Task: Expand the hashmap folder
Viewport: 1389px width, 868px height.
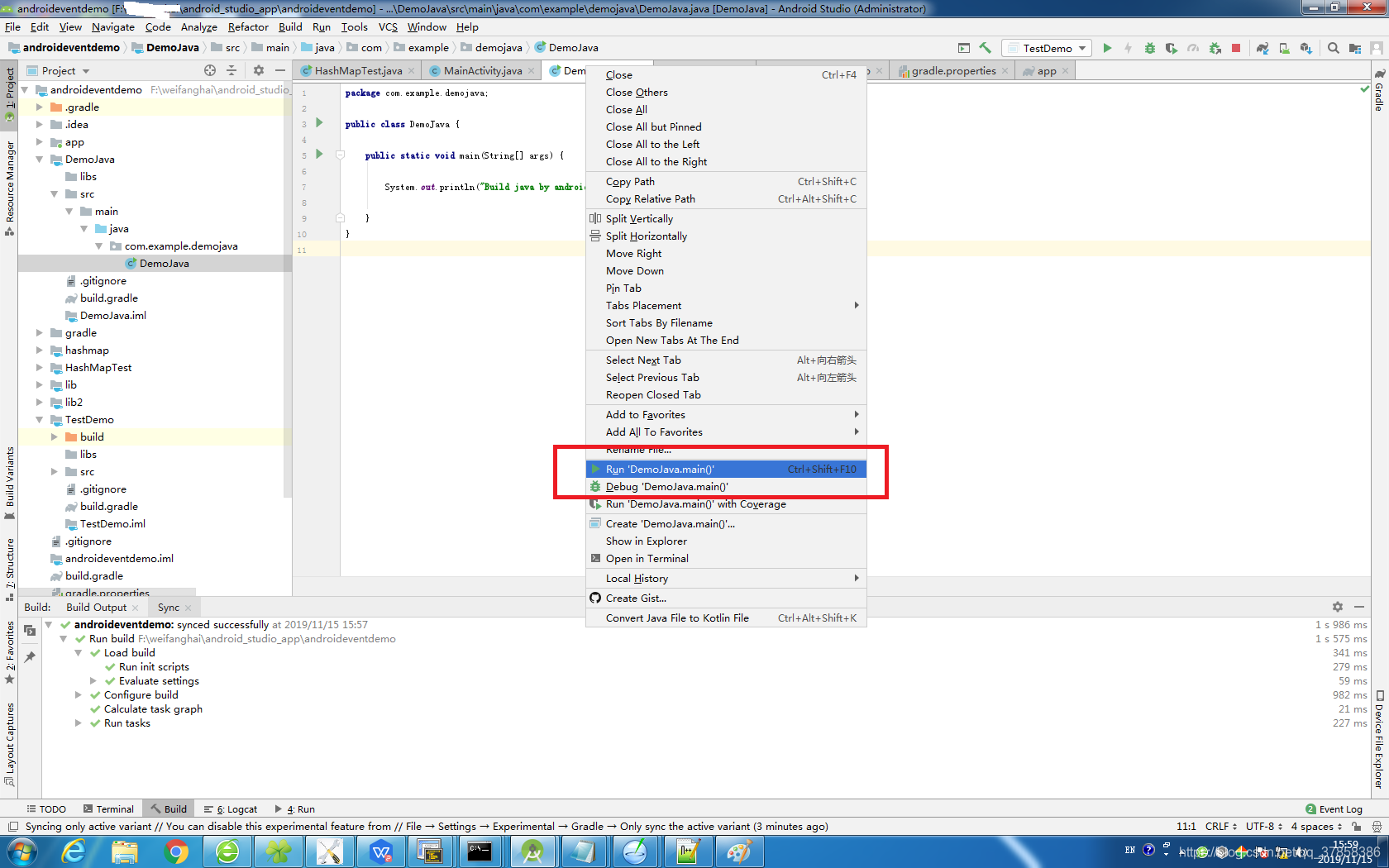Action: point(39,351)
